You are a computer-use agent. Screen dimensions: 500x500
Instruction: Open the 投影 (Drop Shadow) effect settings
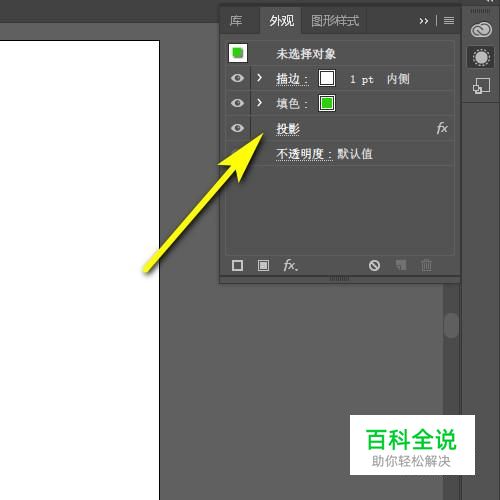click(x=288, y=129)
